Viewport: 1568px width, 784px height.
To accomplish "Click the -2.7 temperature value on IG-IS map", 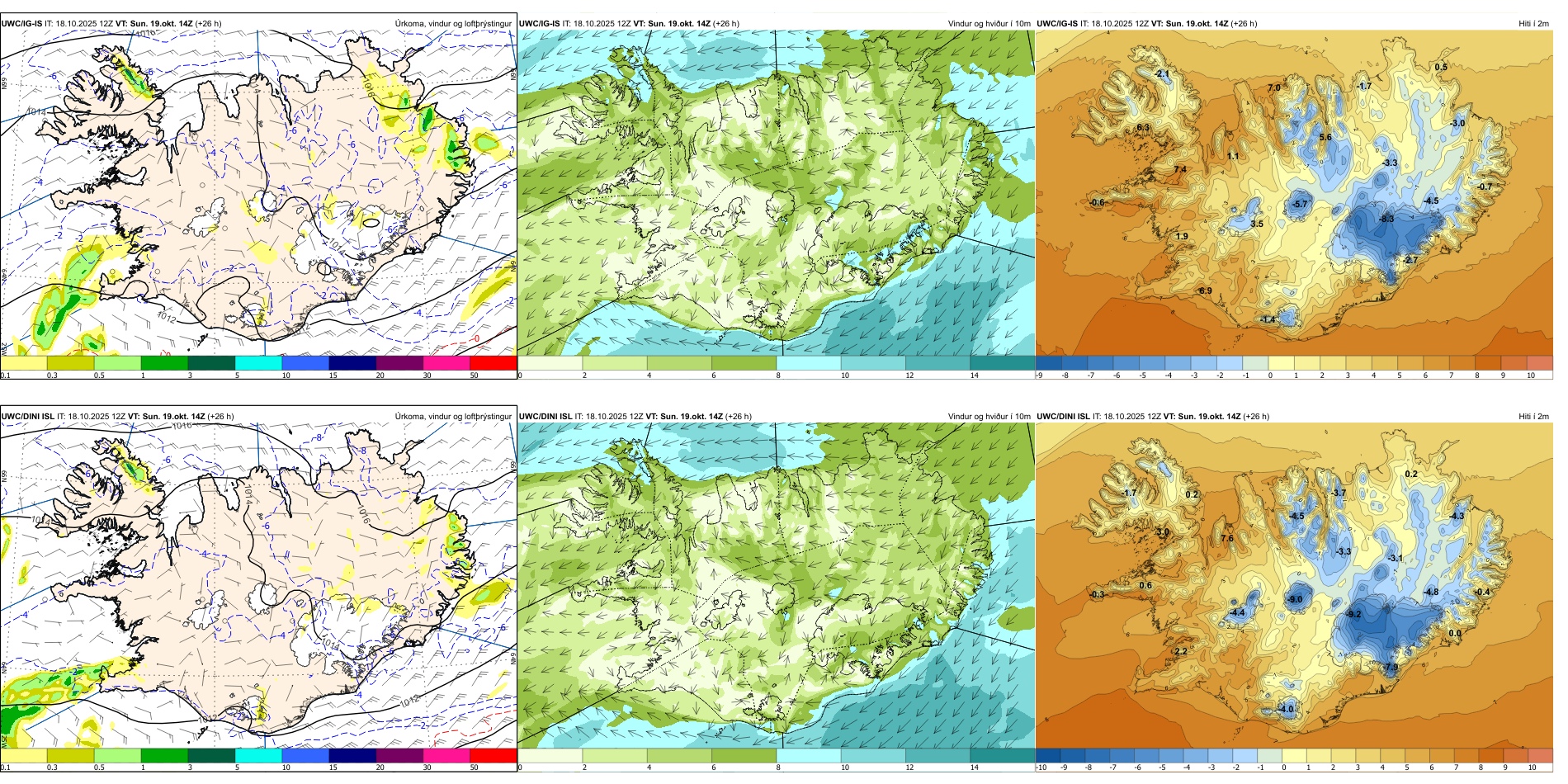I will tap(1410, 260).
